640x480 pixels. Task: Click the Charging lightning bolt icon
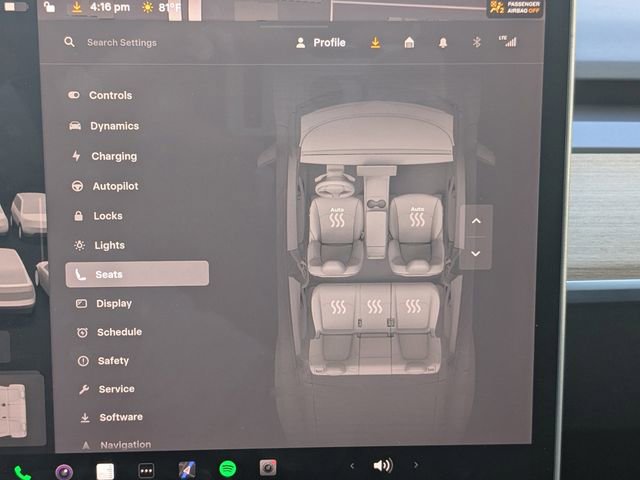coord(76,156)
